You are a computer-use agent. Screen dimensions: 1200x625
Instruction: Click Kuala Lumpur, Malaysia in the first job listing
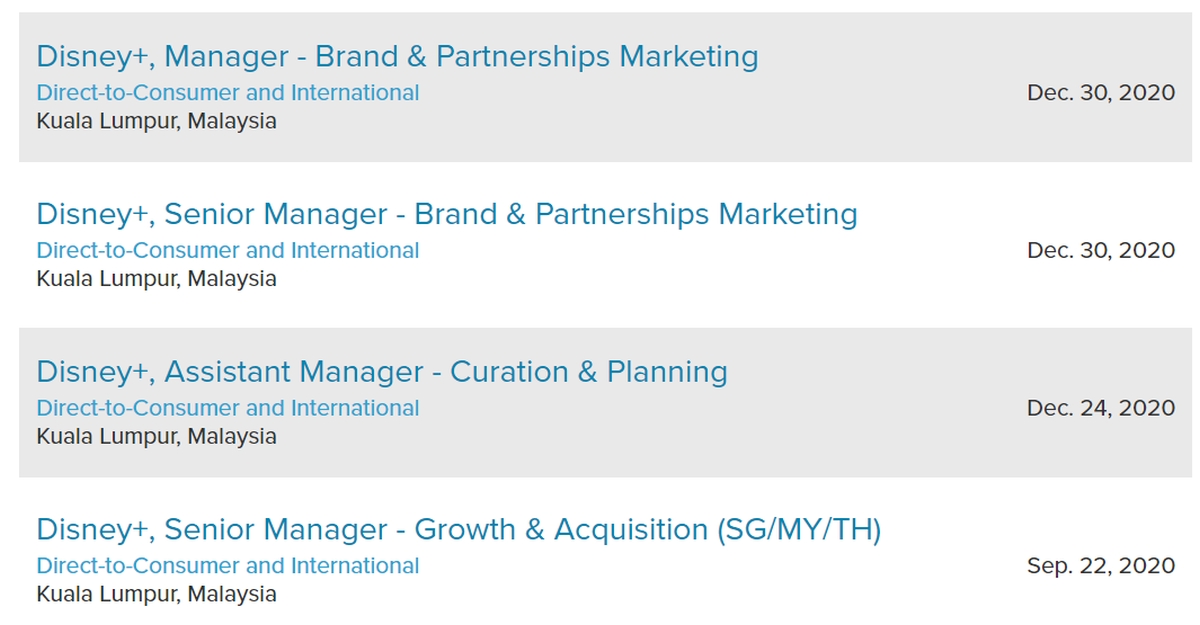(156, 121)
